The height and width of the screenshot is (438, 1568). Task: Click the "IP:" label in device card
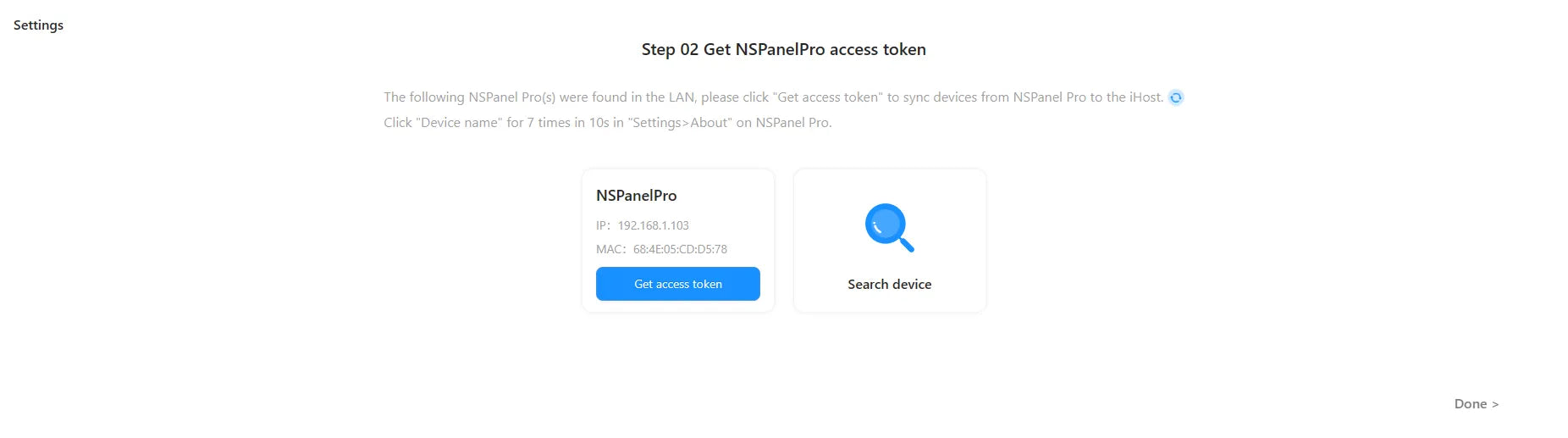click(x=603, y=225)
